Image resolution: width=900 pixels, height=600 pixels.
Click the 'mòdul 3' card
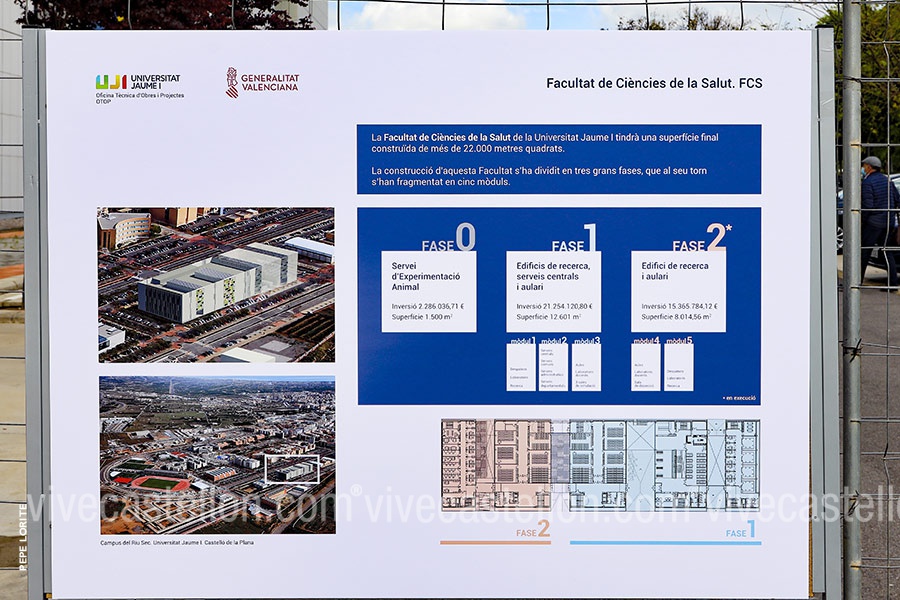587,365
